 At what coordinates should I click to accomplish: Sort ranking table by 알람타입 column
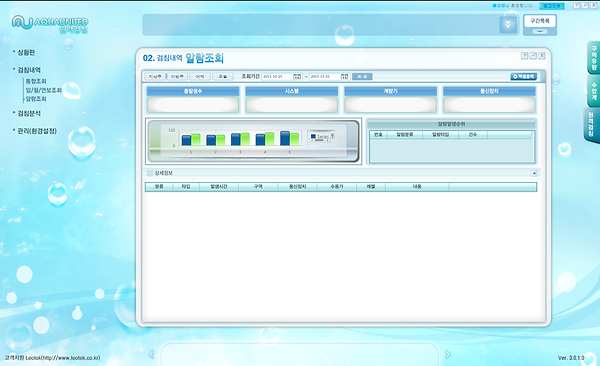coord(440,135)
